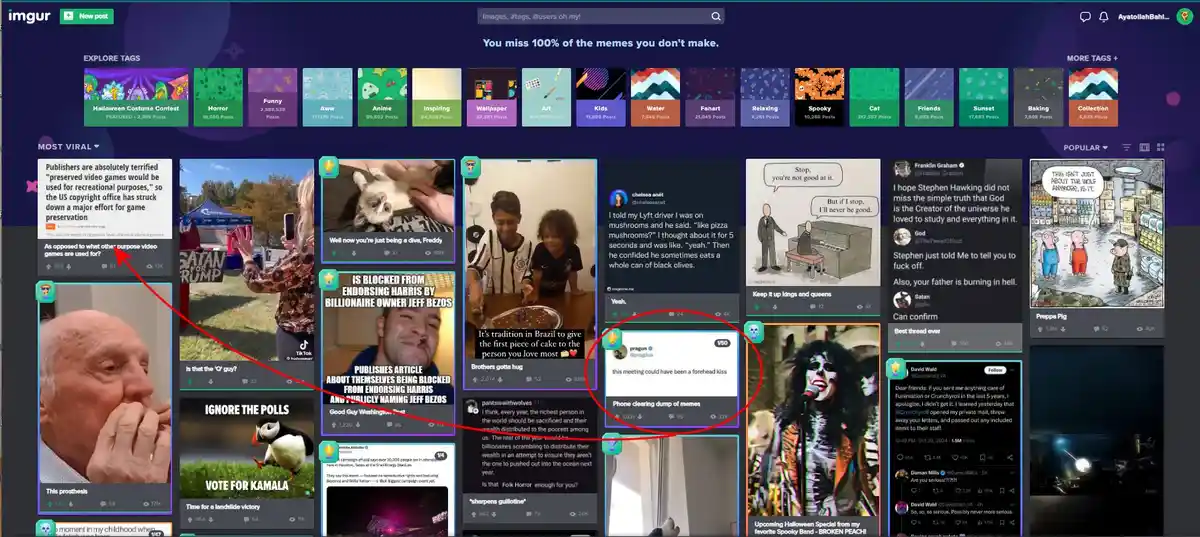Switch to the waterfall layout icon
This screenshot has width=1200, height=537.
click(x=1145, y=147)
